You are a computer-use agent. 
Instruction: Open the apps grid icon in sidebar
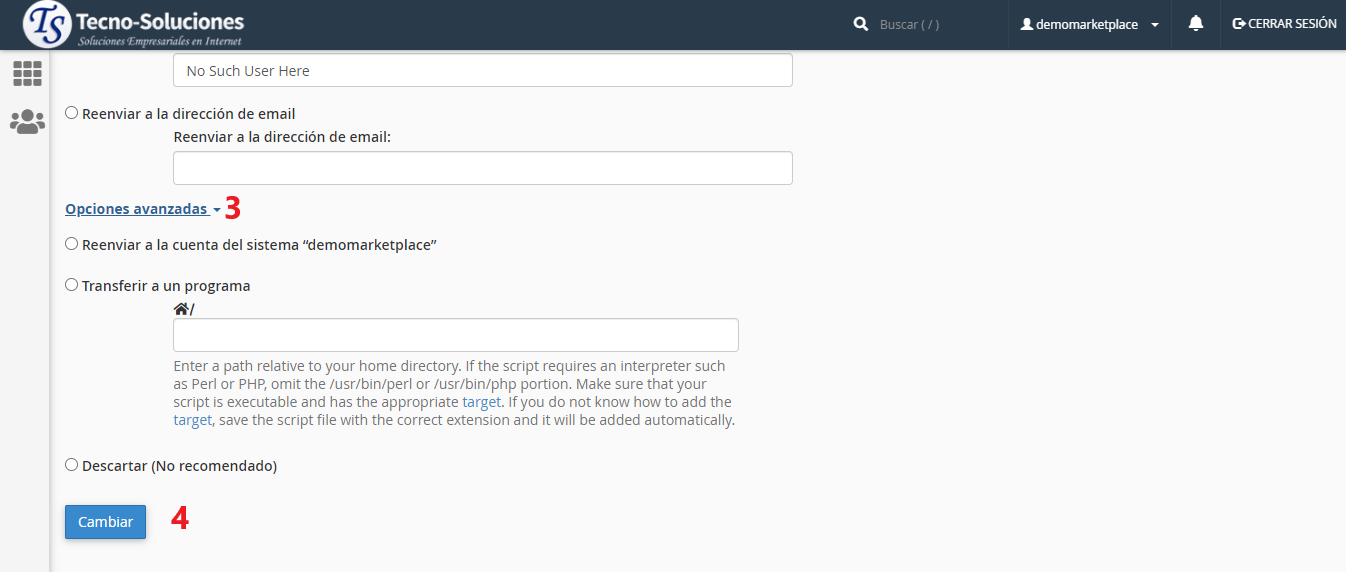pos(27,73)
